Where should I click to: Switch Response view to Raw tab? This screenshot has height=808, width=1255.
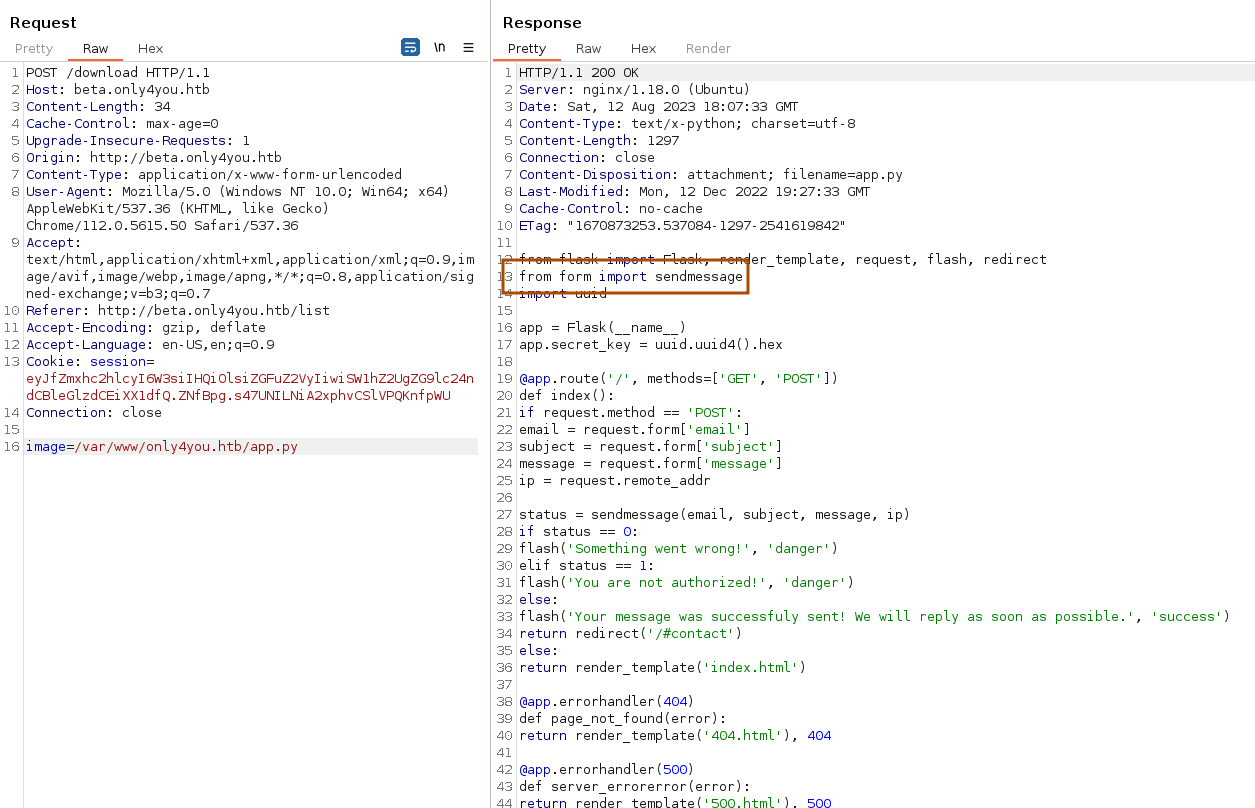click(588, 48)
